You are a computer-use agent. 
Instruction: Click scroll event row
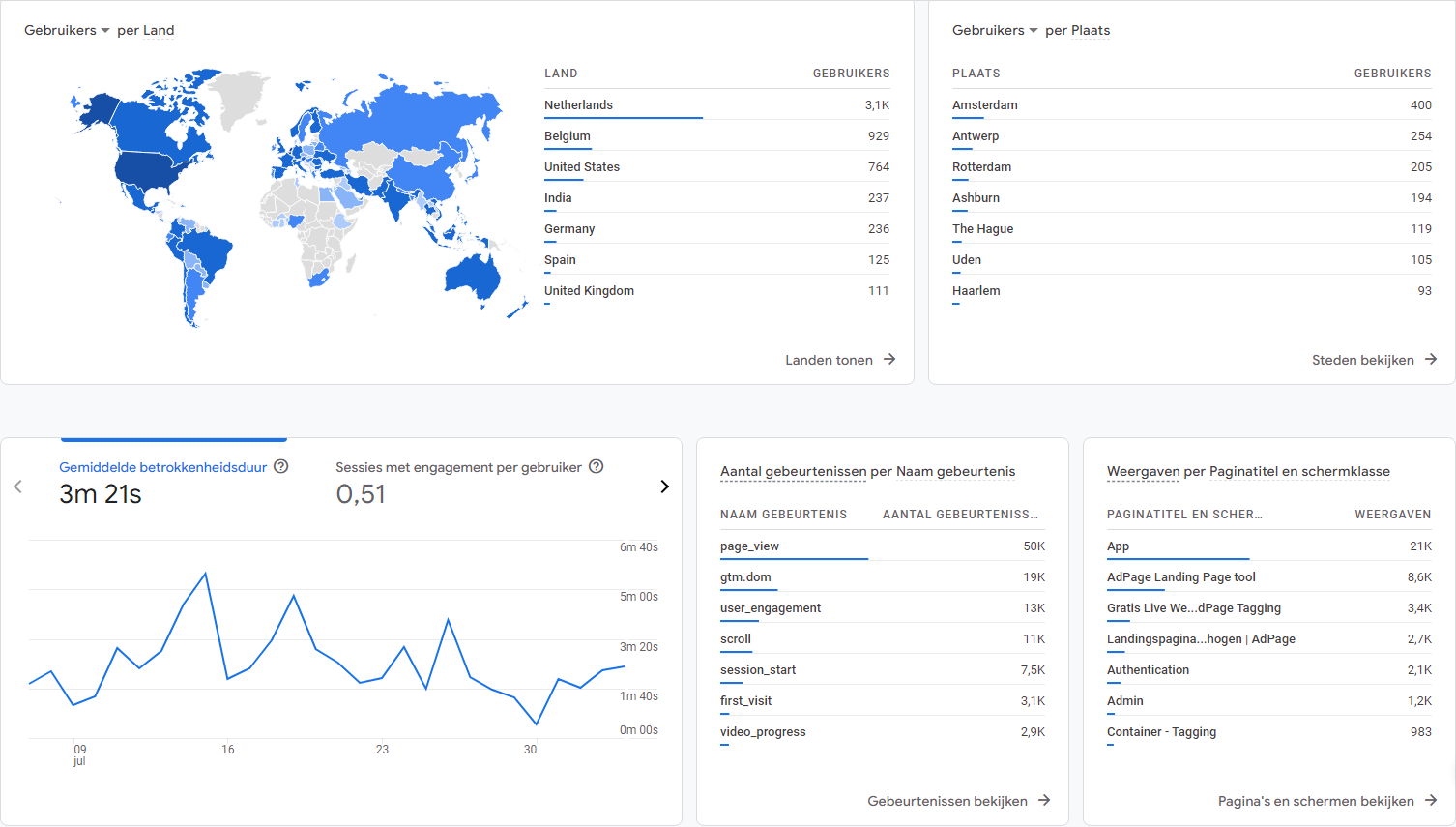(883, 638)
